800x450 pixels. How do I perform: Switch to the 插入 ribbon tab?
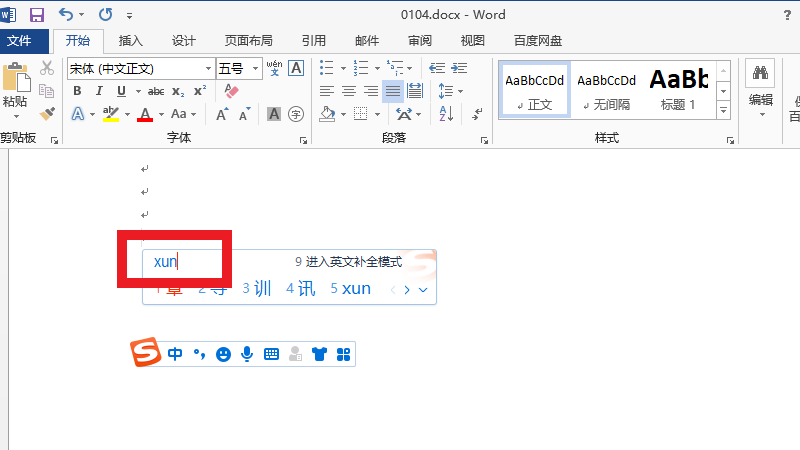click(130, 41)
